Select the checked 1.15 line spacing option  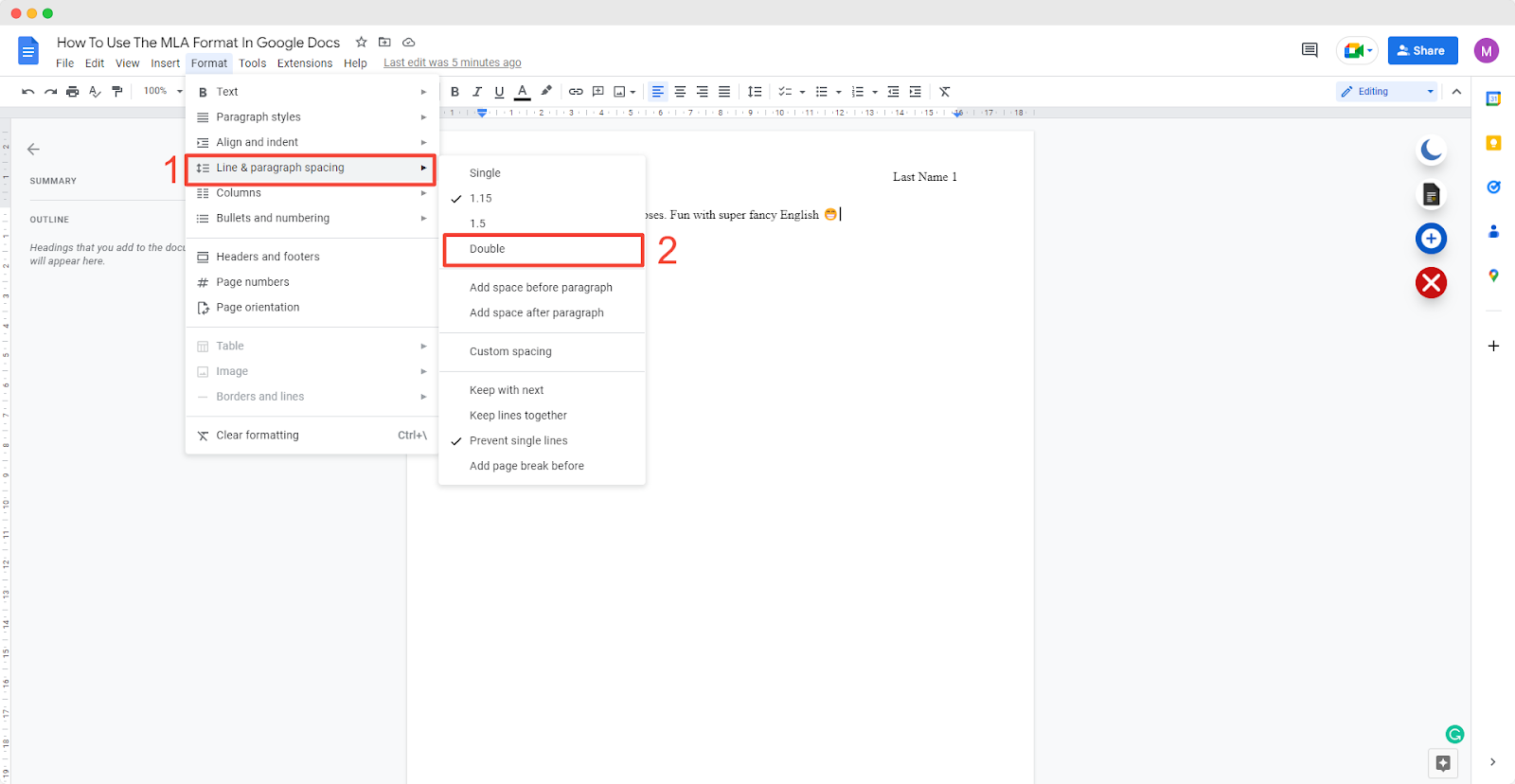click(543, 199)
